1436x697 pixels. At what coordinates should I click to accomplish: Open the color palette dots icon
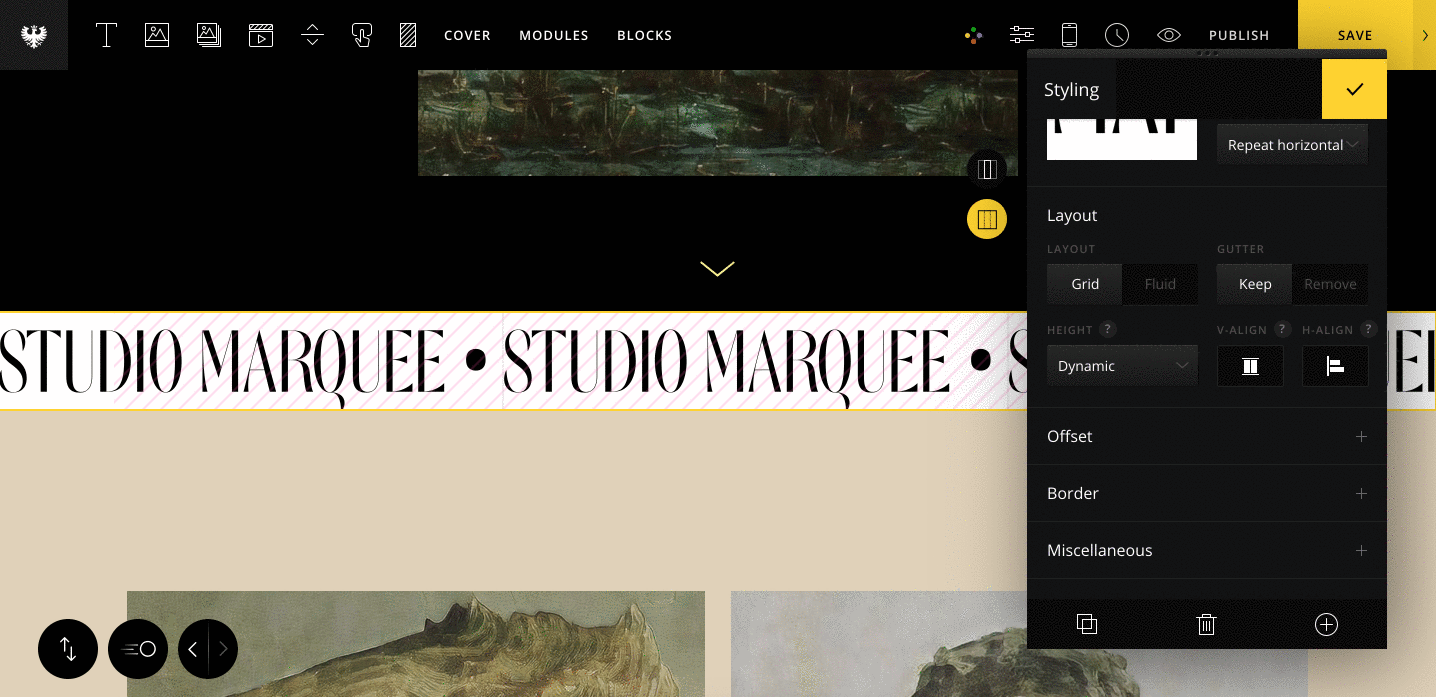point(973,35)
